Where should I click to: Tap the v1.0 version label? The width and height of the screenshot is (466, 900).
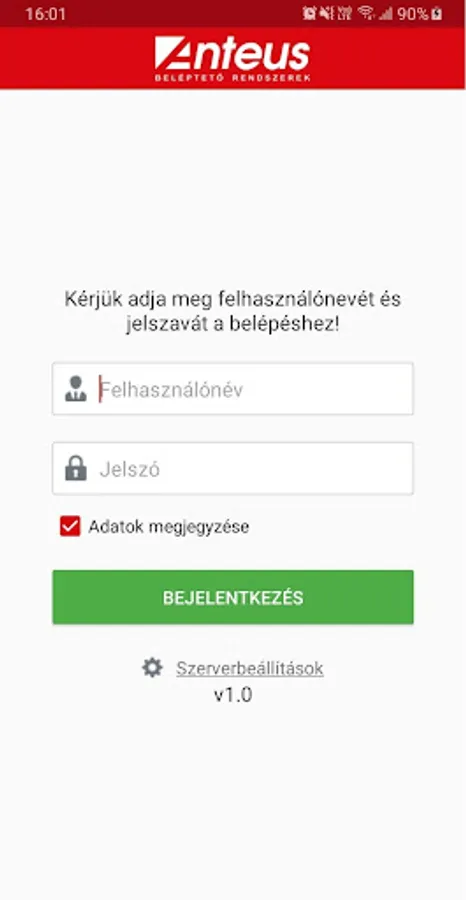coord(233,695)
